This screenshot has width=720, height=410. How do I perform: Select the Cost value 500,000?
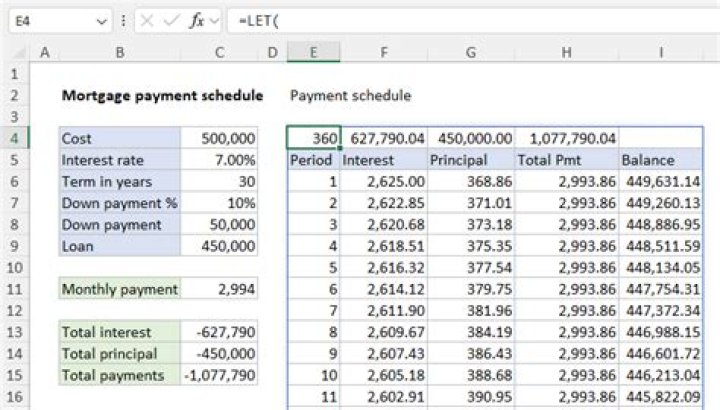click(219, 138)
